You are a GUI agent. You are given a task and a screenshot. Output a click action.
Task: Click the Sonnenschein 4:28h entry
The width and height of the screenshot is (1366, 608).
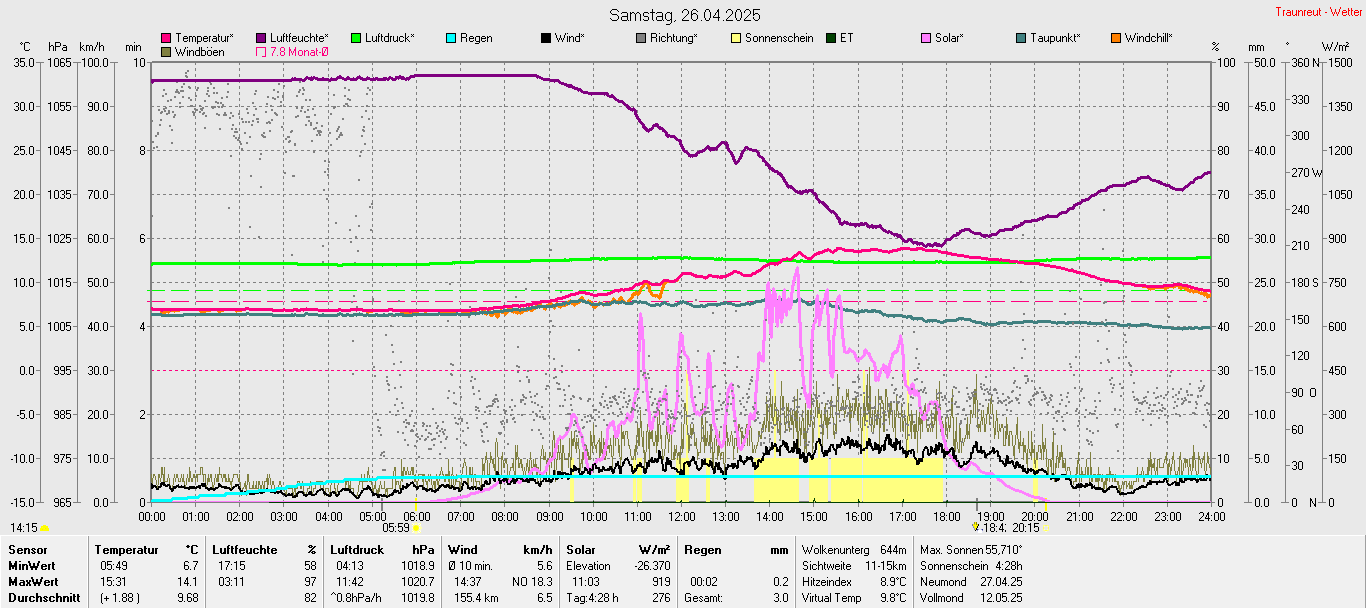click(971, 566)
